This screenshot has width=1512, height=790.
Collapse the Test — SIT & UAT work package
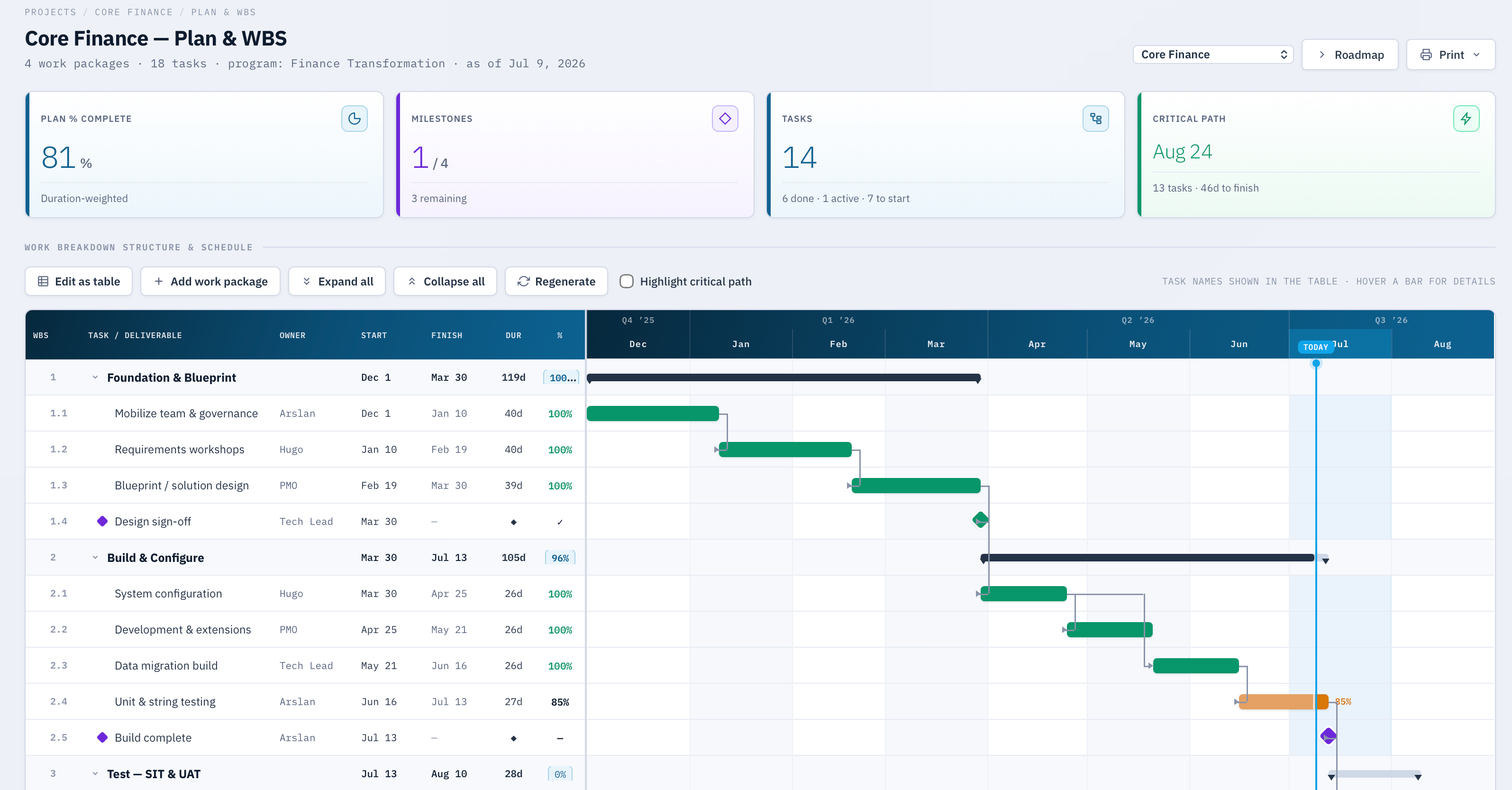click(x=95, y=773)
